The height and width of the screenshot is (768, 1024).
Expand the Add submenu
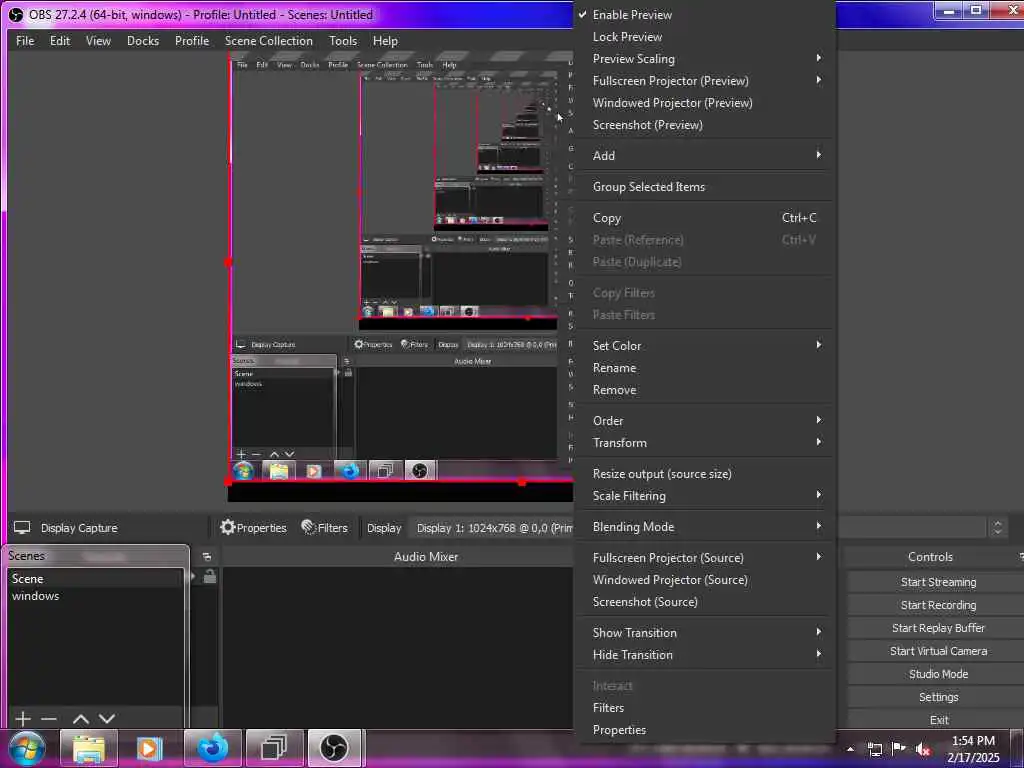[x=704, y=155]
